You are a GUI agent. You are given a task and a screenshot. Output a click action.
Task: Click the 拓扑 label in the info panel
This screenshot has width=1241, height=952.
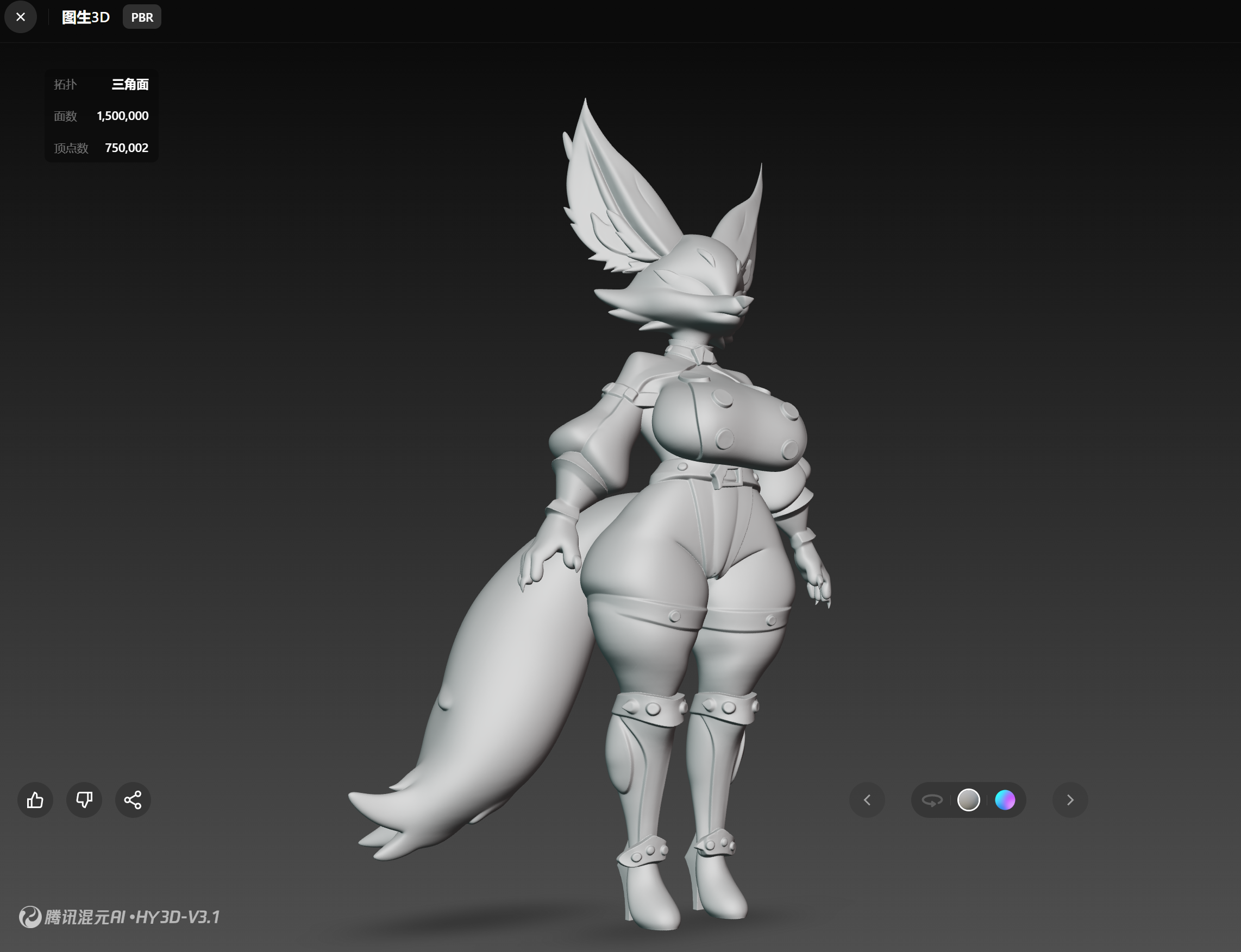(x=65, y=84)
